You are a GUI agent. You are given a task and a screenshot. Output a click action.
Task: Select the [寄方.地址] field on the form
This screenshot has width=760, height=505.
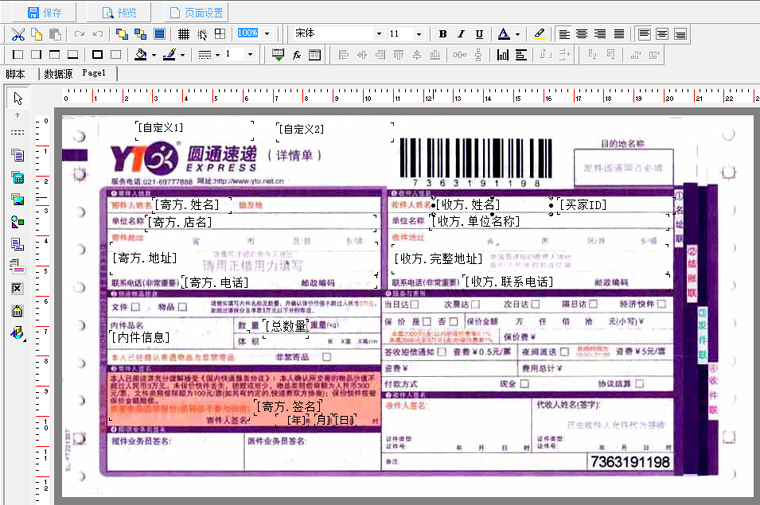pyautogui.click(x=145, y=257)
